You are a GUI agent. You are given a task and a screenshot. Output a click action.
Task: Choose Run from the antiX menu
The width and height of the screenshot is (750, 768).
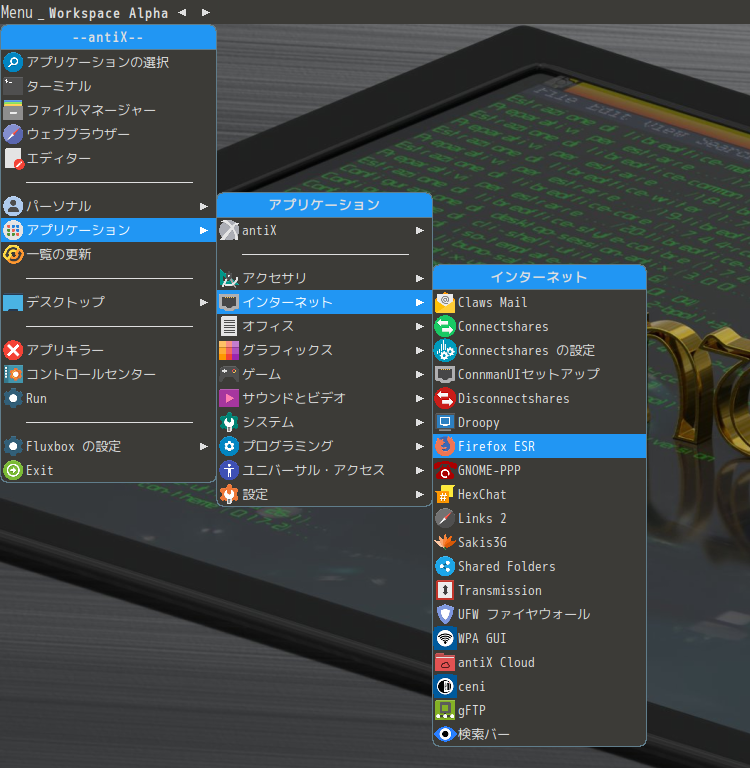point(108,398)
